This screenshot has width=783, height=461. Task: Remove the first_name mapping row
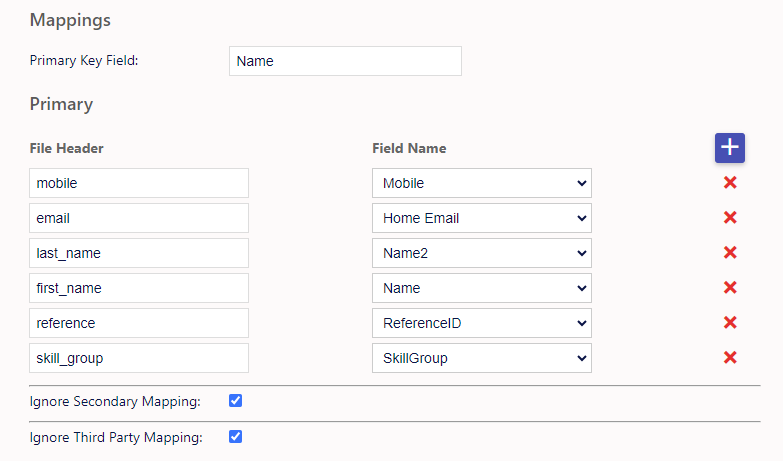coord(730,288)
